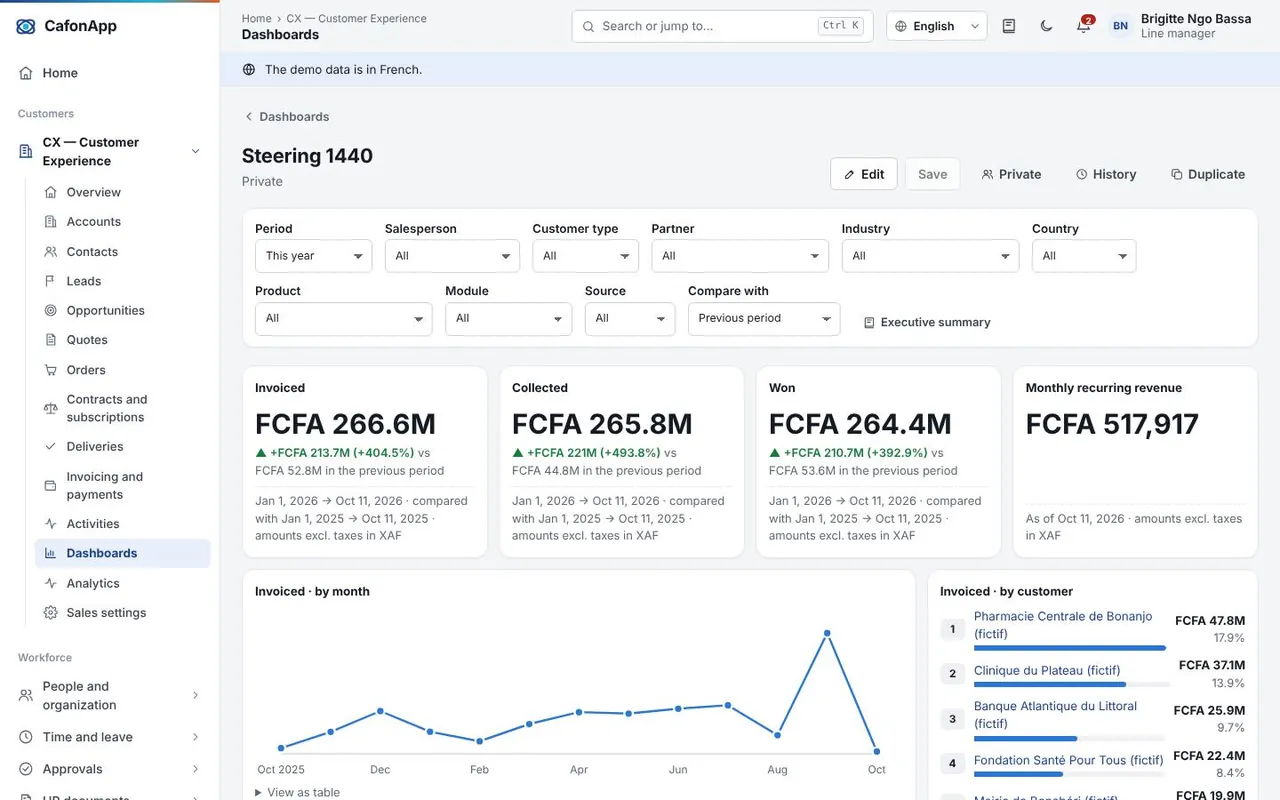This screenshot has height=800, width=1280.
Task: Open Opportunities in the sidebar
Action: [x=122, y=311]
